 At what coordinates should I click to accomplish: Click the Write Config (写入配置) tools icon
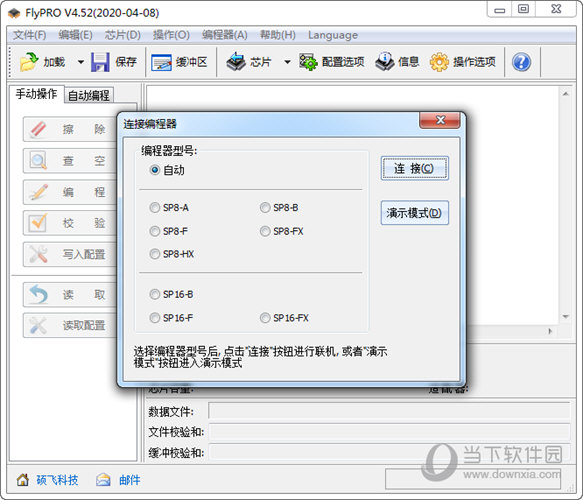tap(38, 254)
